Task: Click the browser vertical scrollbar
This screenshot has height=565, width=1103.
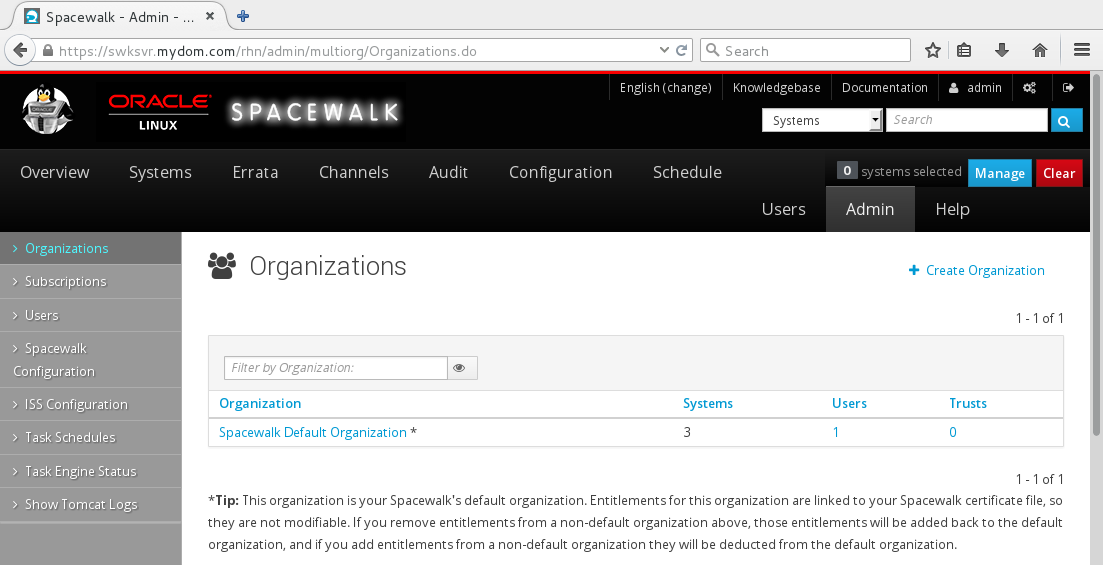Action: [x=1097, y=253]
